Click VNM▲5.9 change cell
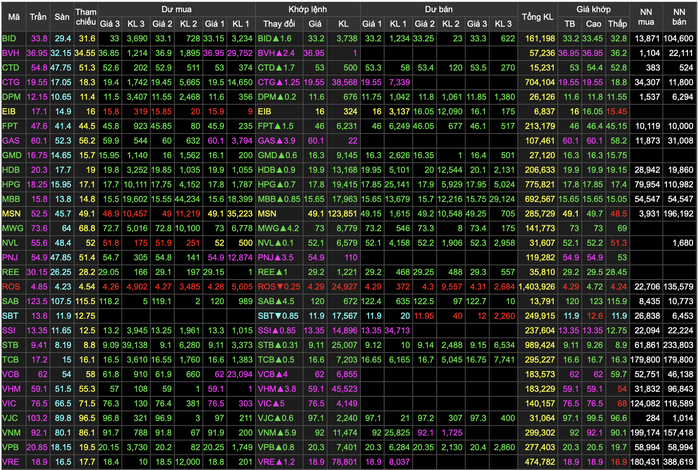The image size is (698, 470). pyautogui.click(x=276, y=433)
